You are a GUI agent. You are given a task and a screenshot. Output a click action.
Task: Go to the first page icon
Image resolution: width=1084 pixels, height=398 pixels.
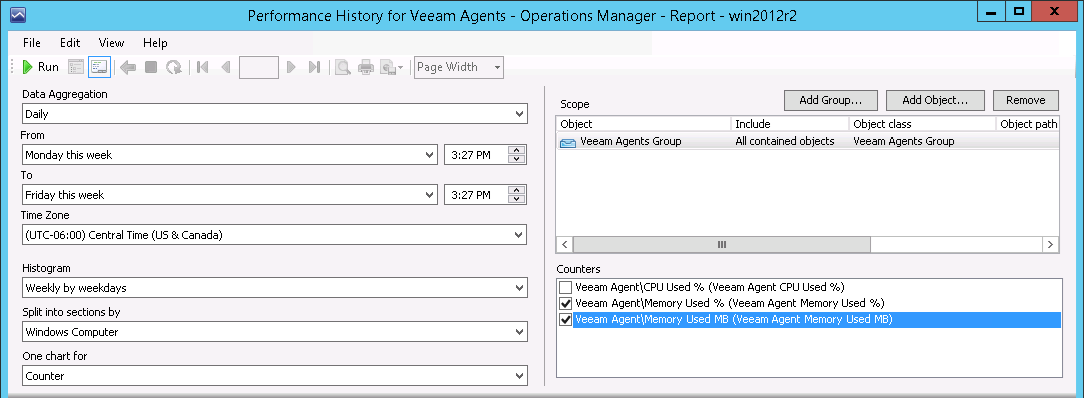(x=203, y=67)
